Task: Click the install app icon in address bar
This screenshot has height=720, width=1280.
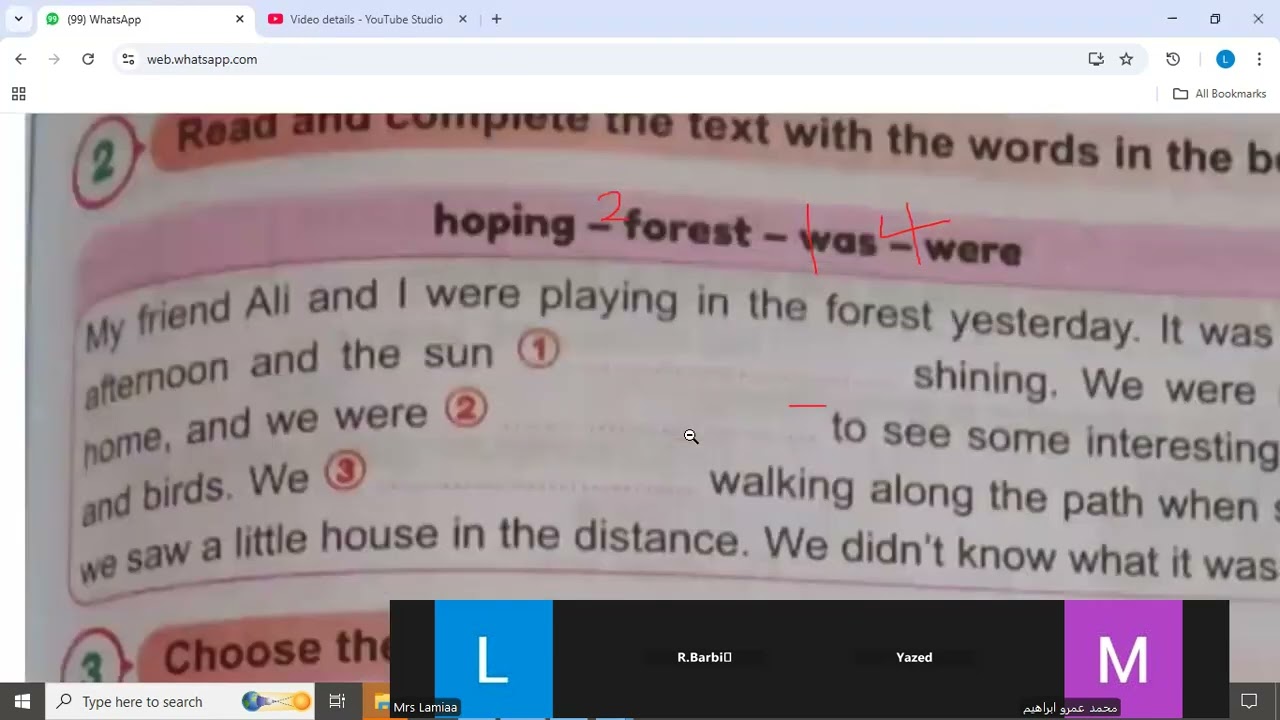Action: (1096, 59)
